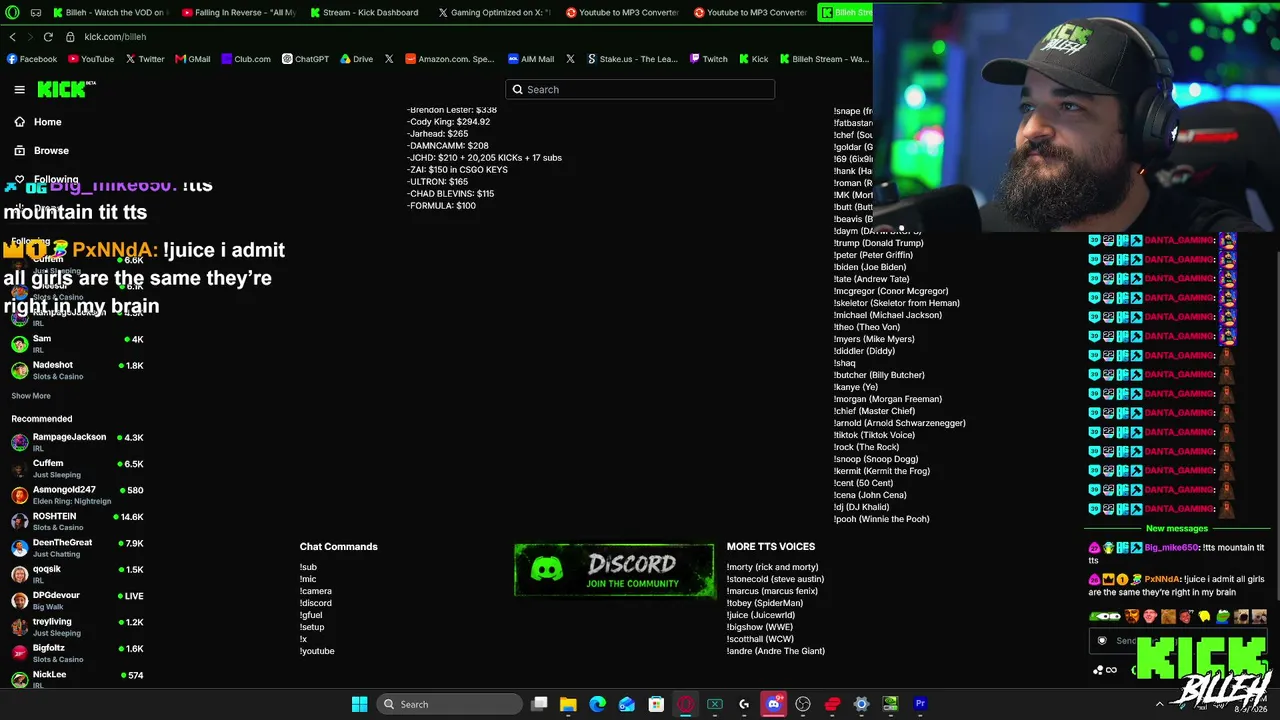Open the treyliving channel avatar
The image size is (1280, 720).
click(x=19, y=627)
